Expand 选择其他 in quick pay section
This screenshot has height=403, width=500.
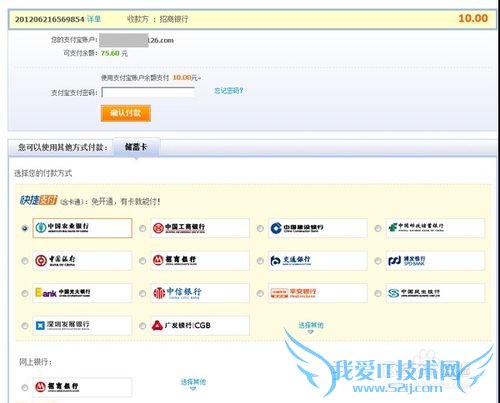click(311, 326)
